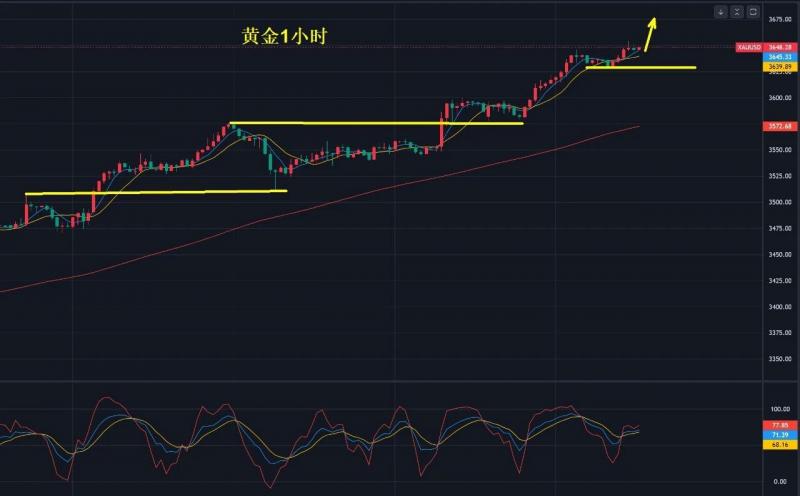
Task: Select the yellow upward arrow drawing
Action: [650, 35]
